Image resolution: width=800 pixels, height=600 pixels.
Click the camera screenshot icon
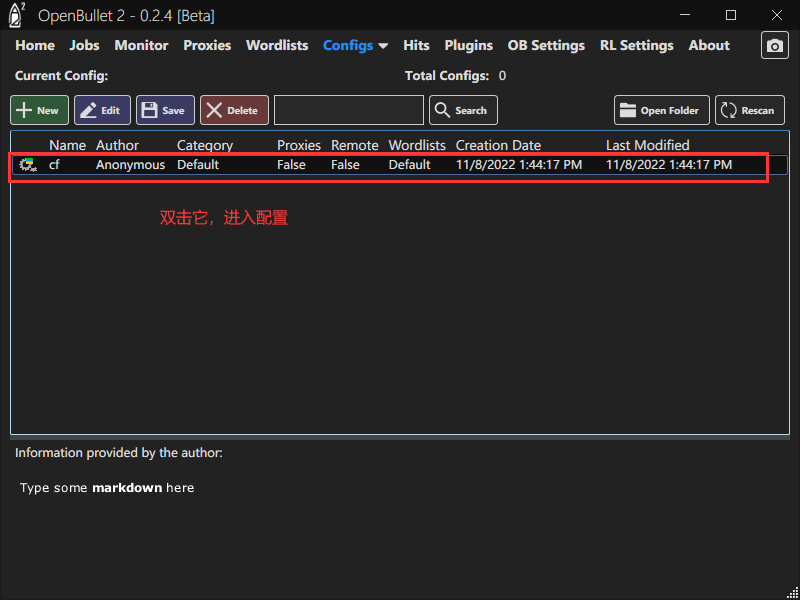tap(774, 46)
